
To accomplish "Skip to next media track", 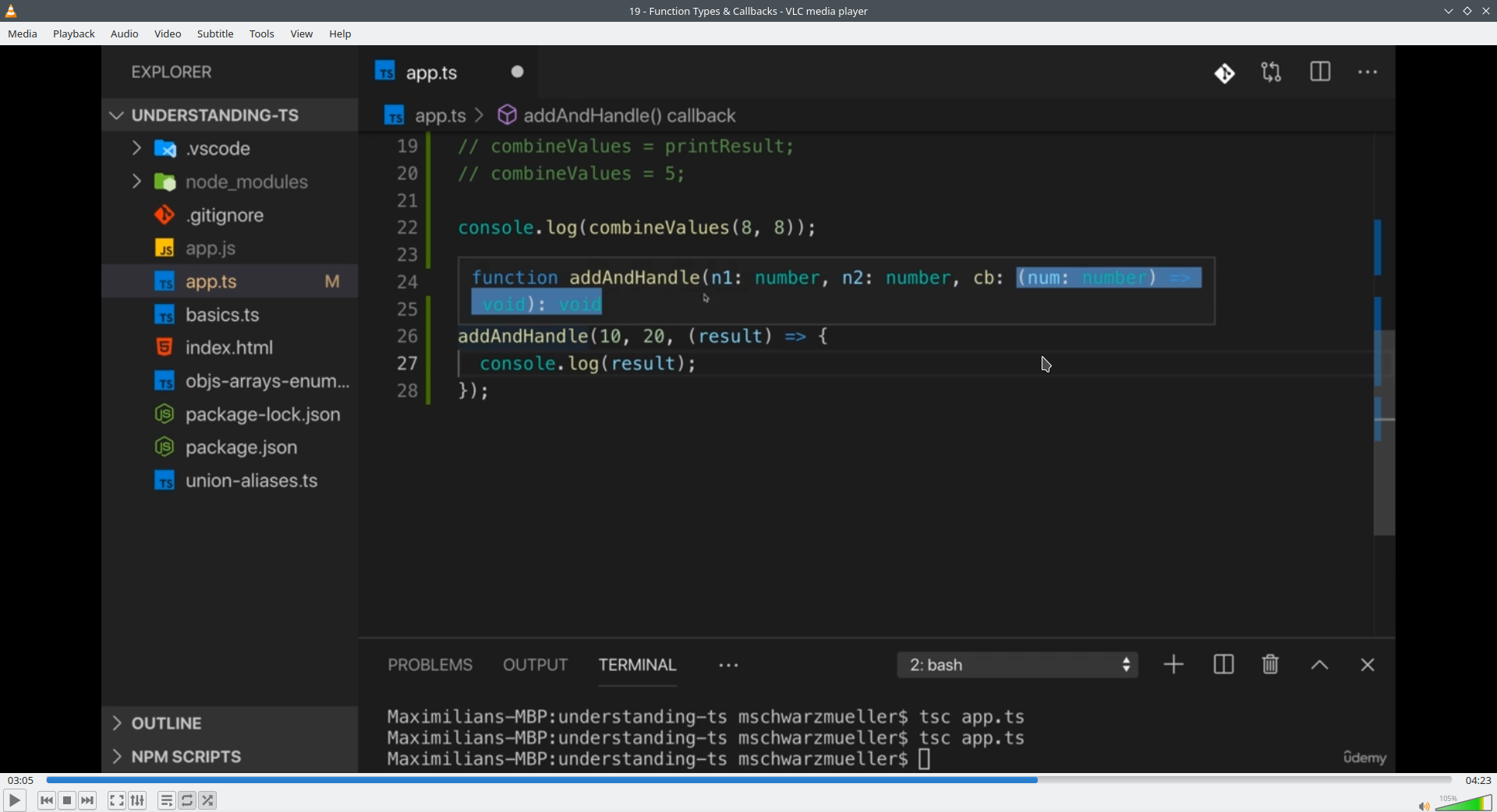I will [87, 800].
